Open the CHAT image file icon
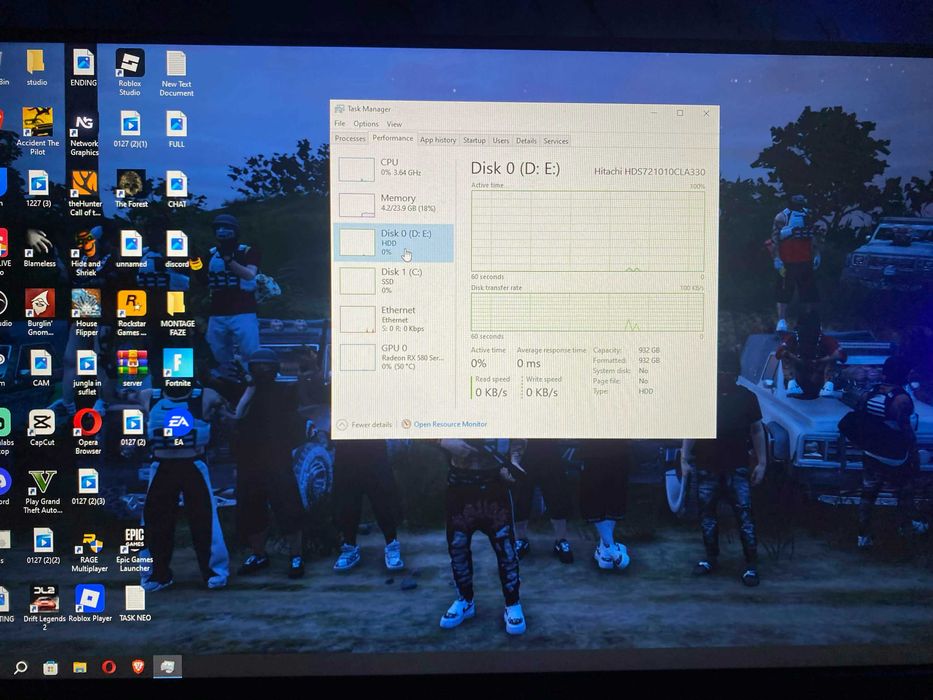The height and width of the screenshot is (700, 933). tap(177, 189)
